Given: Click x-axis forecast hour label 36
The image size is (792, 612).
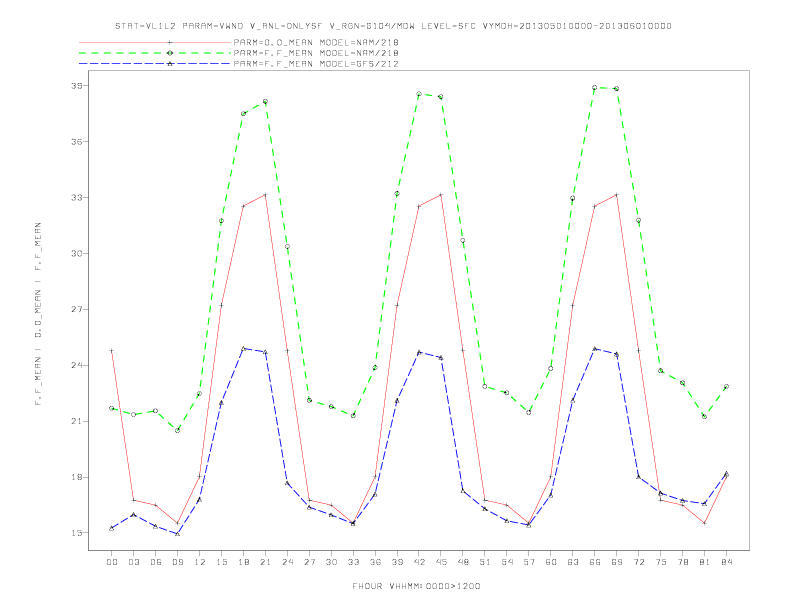Looking at the screenshot, I should (x=375, y=562).
